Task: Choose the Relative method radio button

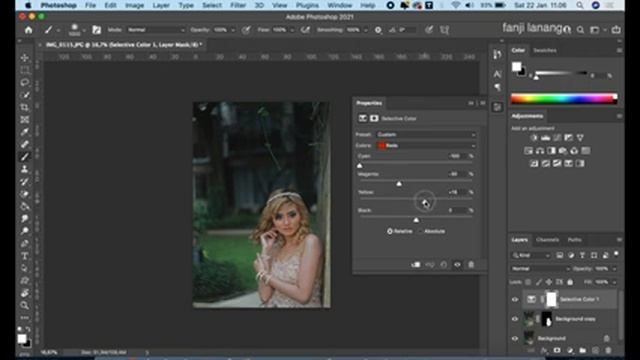Action: click(x=390, y=231)
